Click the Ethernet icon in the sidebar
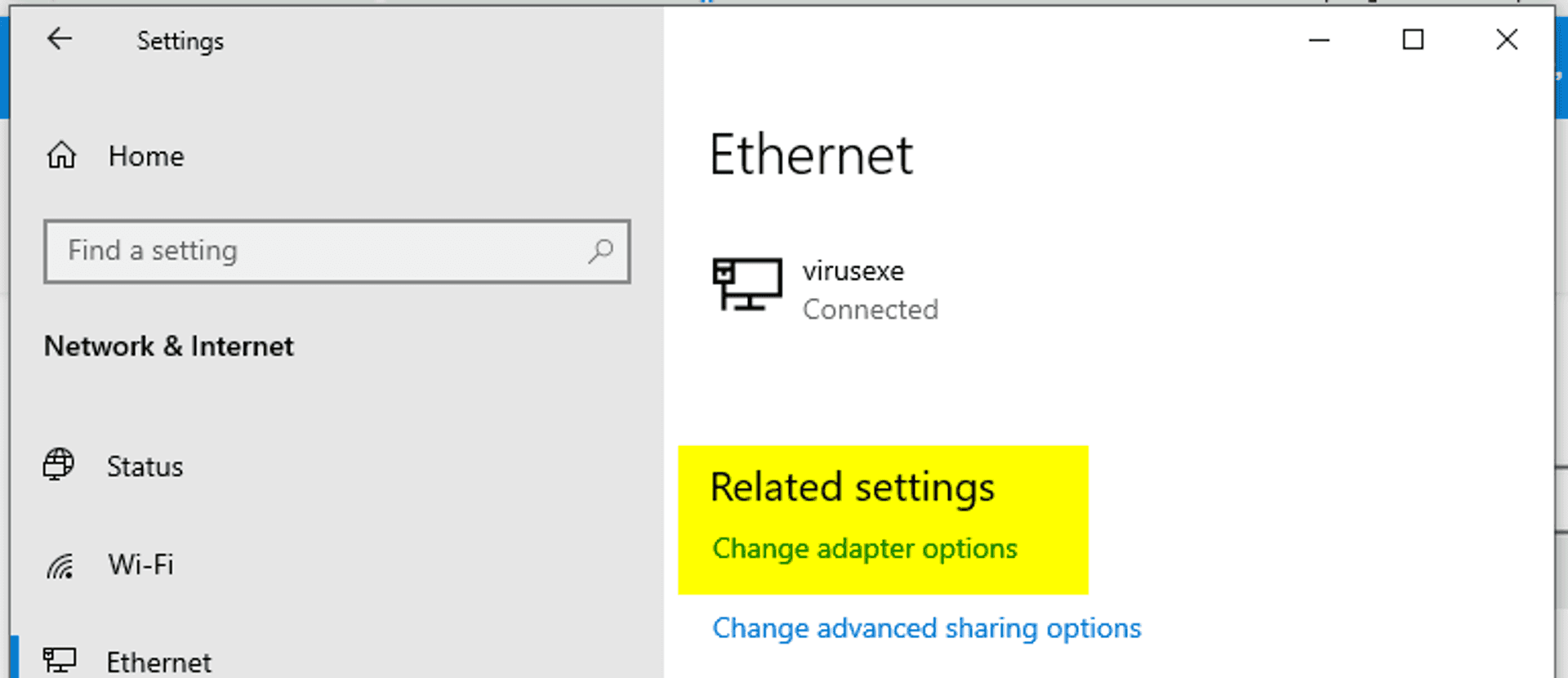Screen dimensions: 1568x678 click(x=60, y=660)
